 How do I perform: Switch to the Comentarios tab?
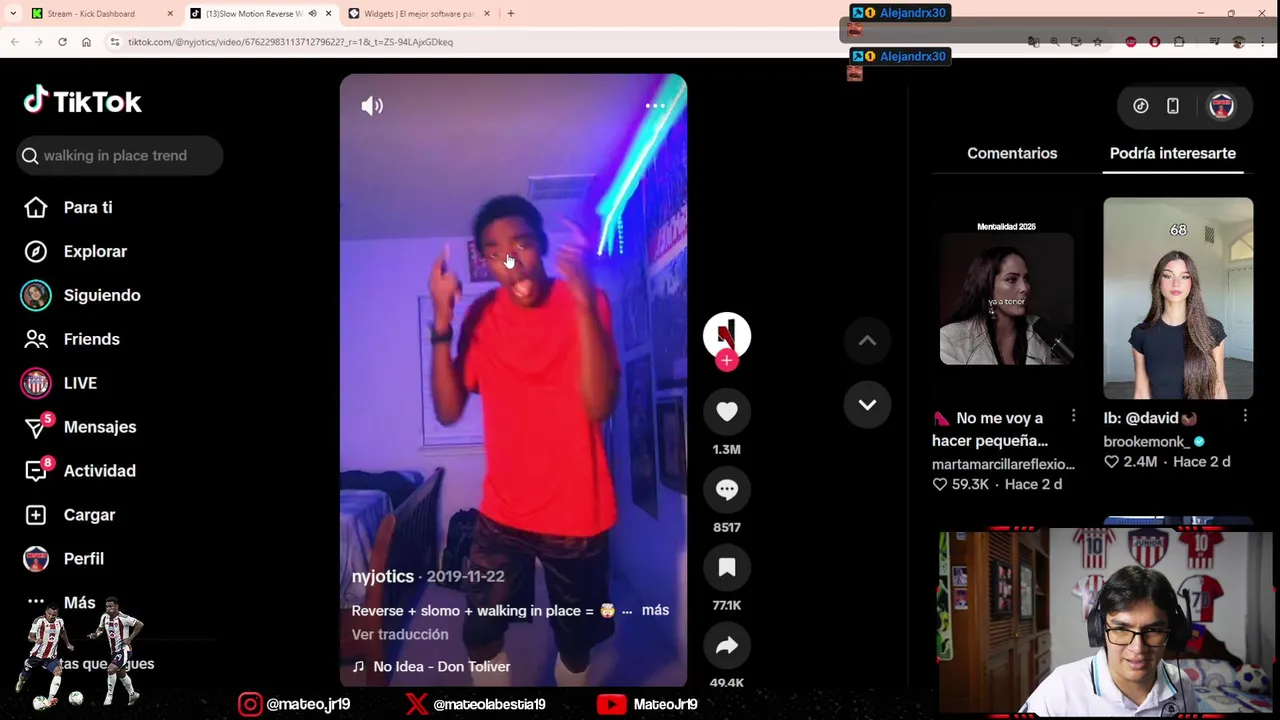1012,153
